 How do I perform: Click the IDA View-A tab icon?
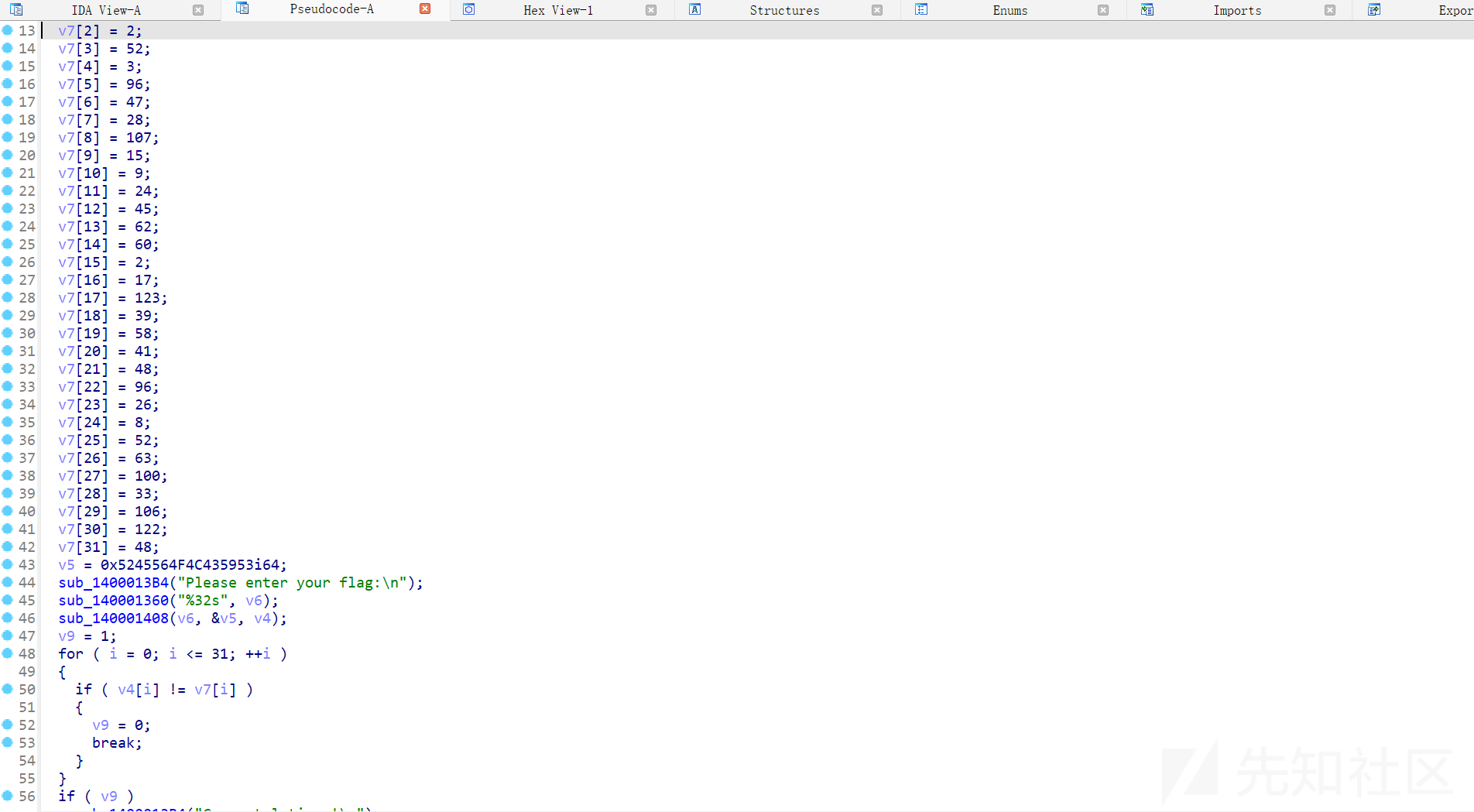pyautogui.click(x=16, y=10)
